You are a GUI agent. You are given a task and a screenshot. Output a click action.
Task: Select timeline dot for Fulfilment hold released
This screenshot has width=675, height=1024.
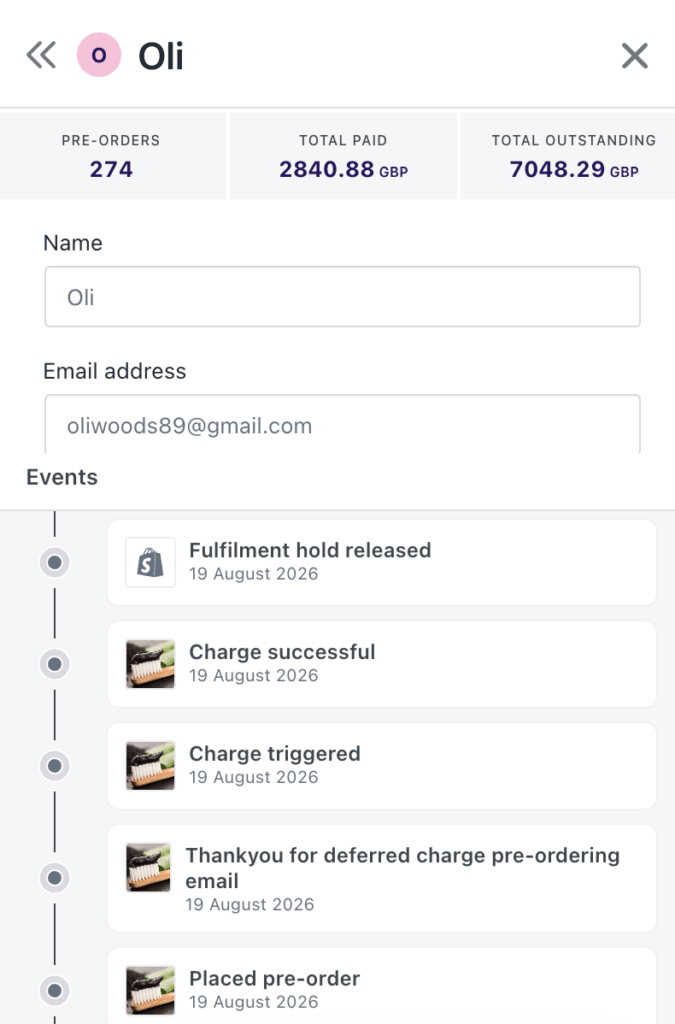[x=55, y=562]
